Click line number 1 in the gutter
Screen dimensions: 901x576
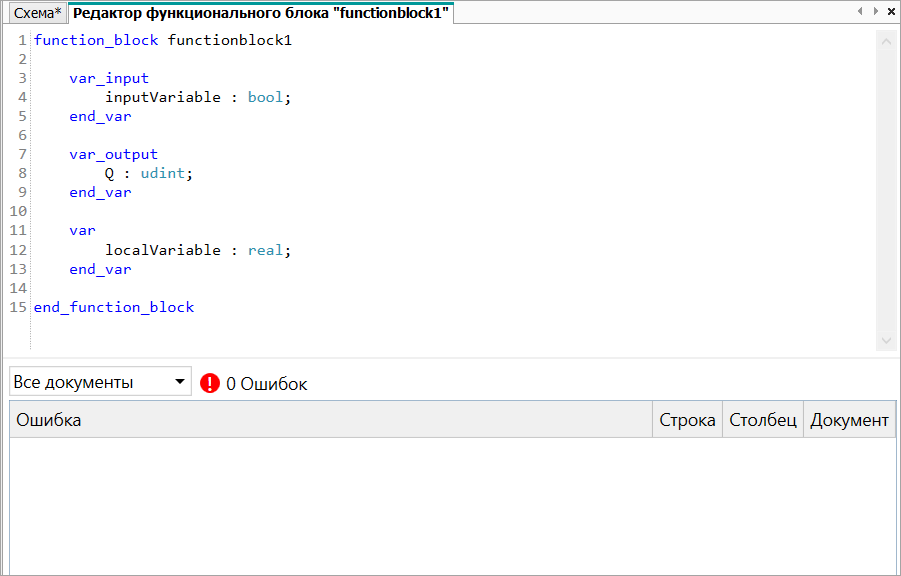point(22,41)
